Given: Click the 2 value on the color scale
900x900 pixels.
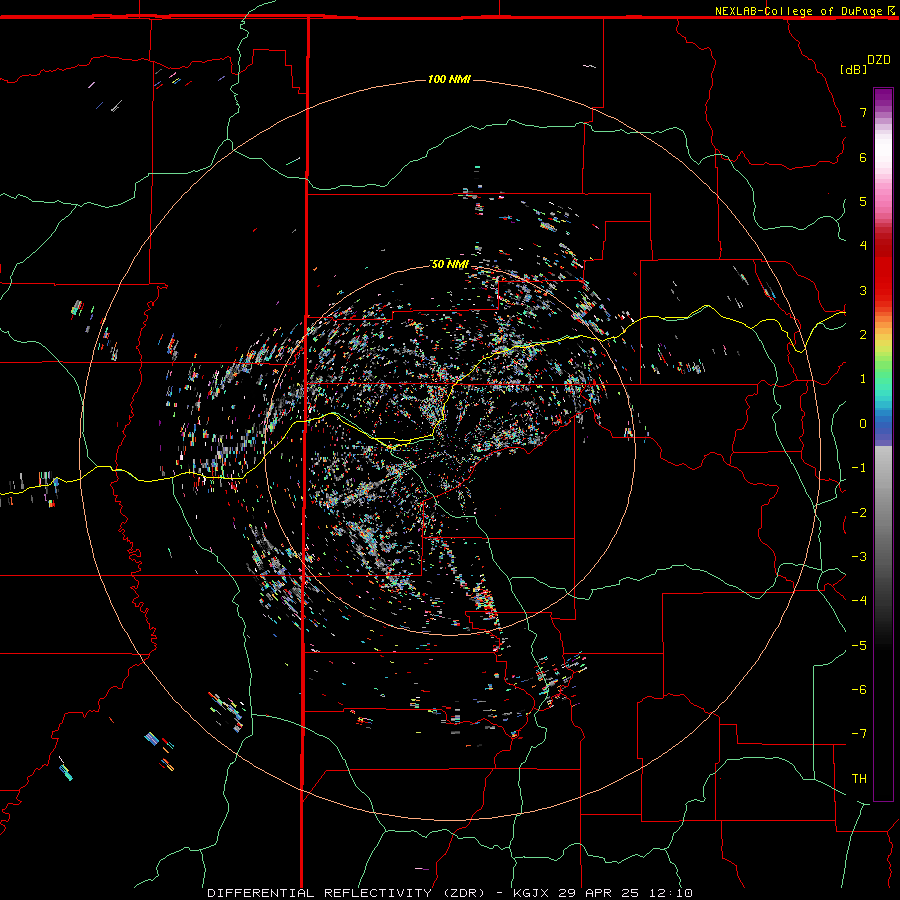Looking at the screenshot, I should [863, 335].
